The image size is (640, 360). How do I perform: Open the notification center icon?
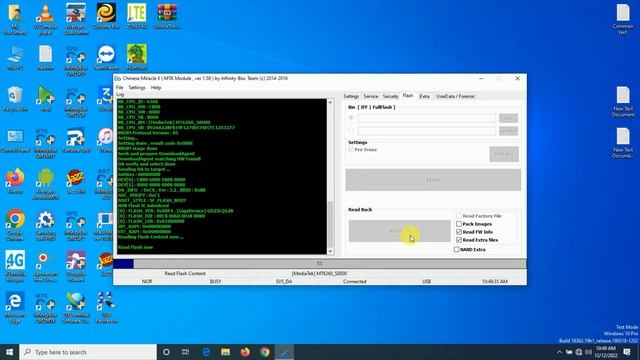point(627,352)
